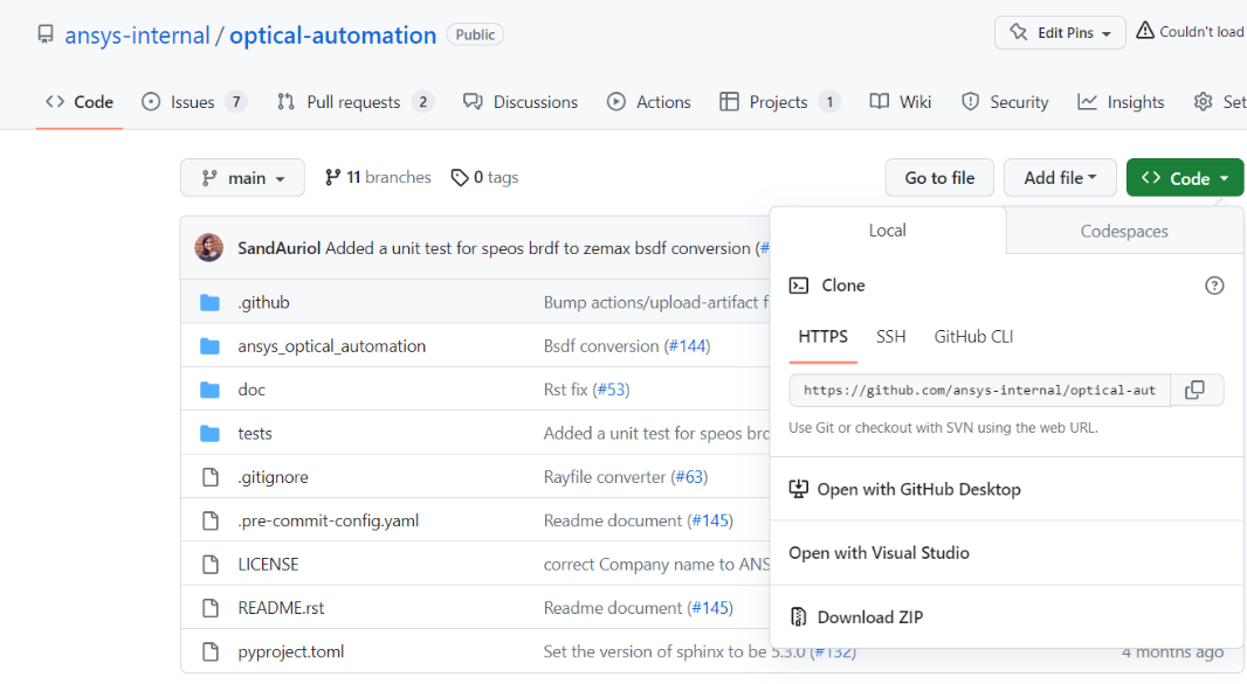
Task: Open the .pre-commit-config.yaml file
Action: point(329,520)
